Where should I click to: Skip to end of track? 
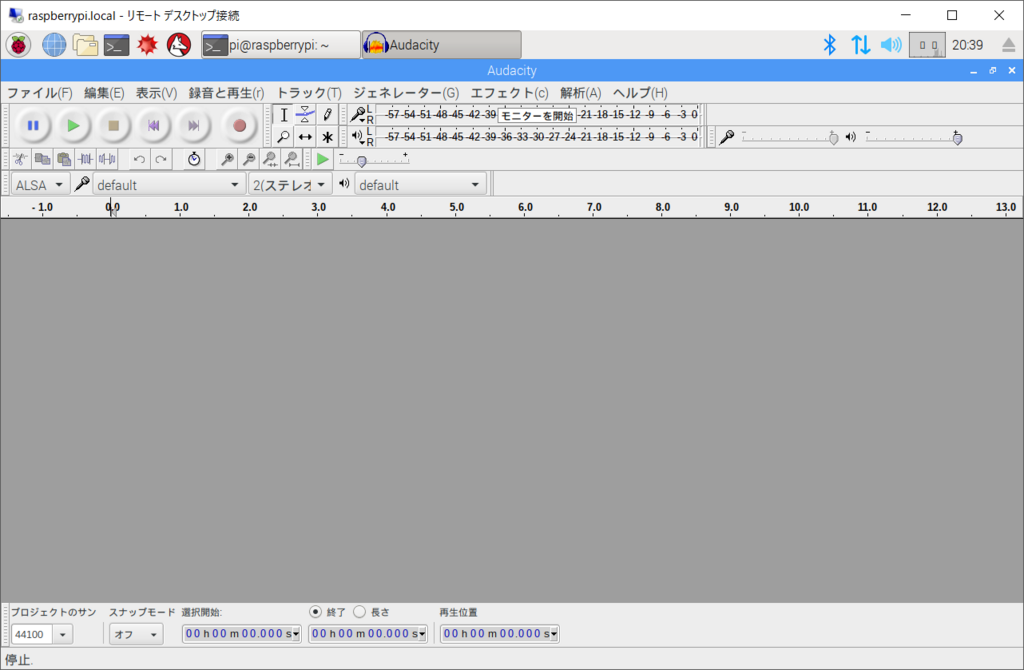coord(194,125)
